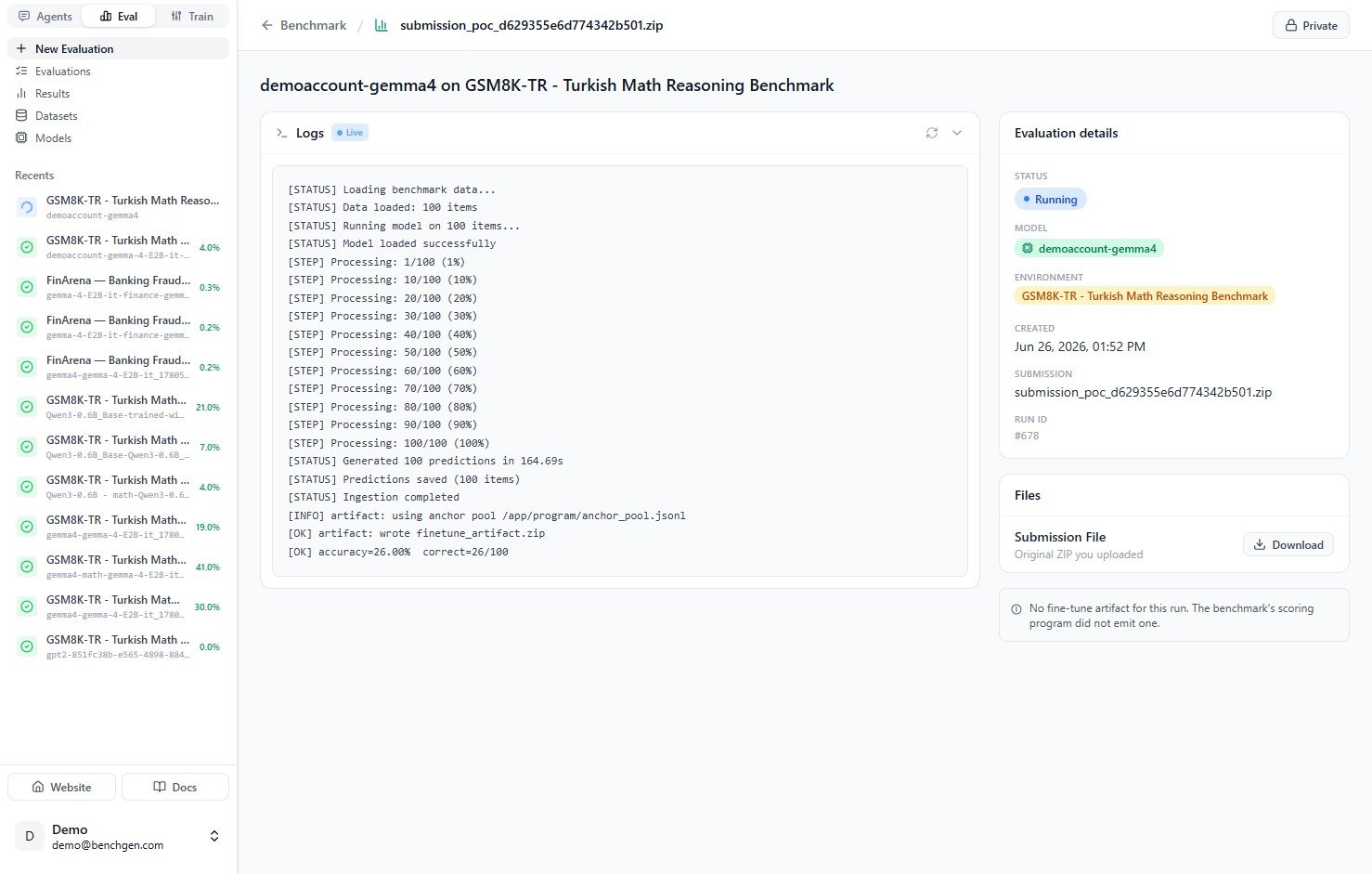Open New Evaluation
The width and height of the screenshot is (1372, 874).
coord(118,48)
